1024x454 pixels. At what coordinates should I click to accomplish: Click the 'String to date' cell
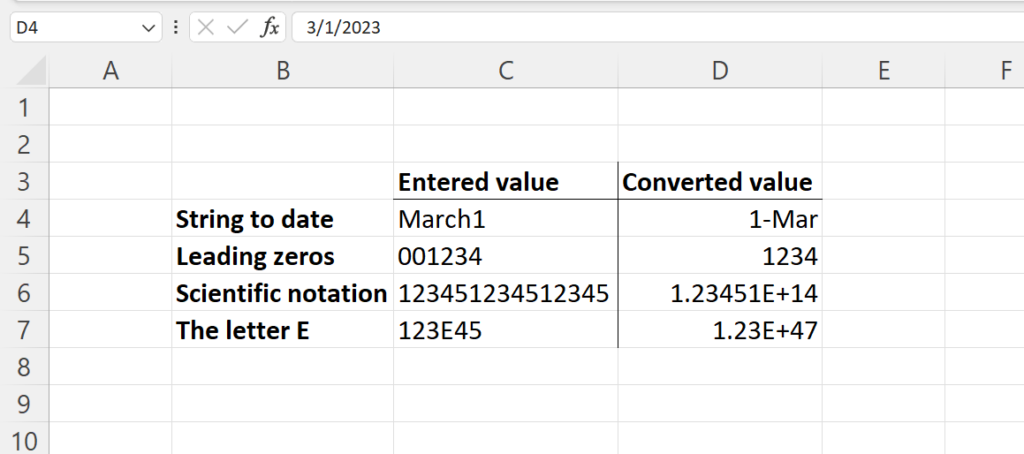283,218
